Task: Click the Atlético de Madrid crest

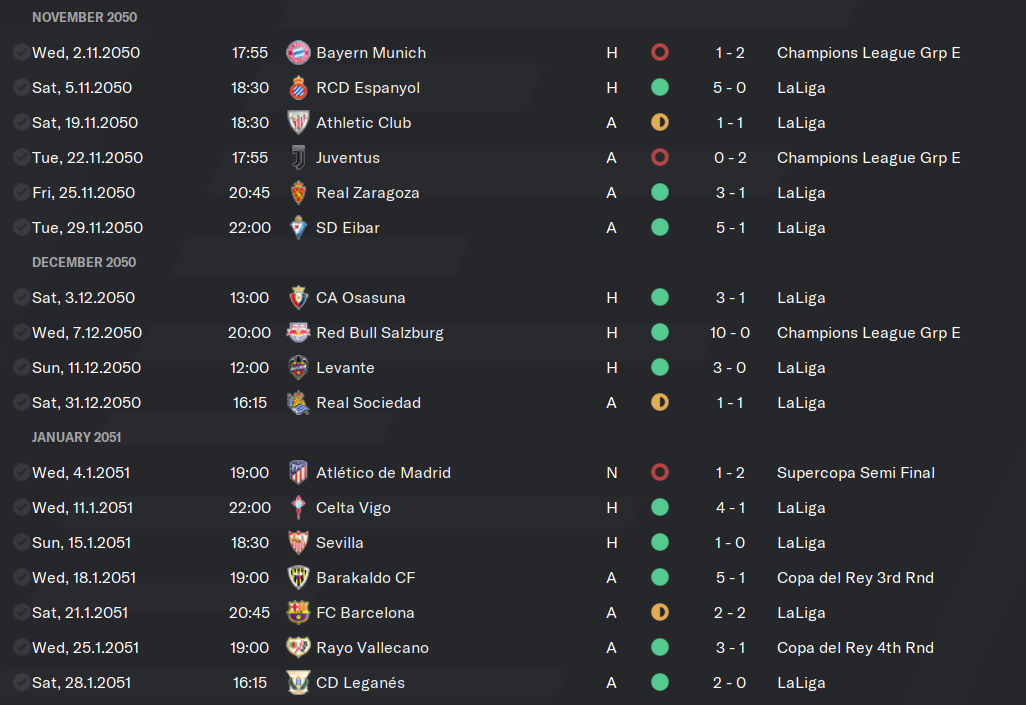Action: pos(298,473)
